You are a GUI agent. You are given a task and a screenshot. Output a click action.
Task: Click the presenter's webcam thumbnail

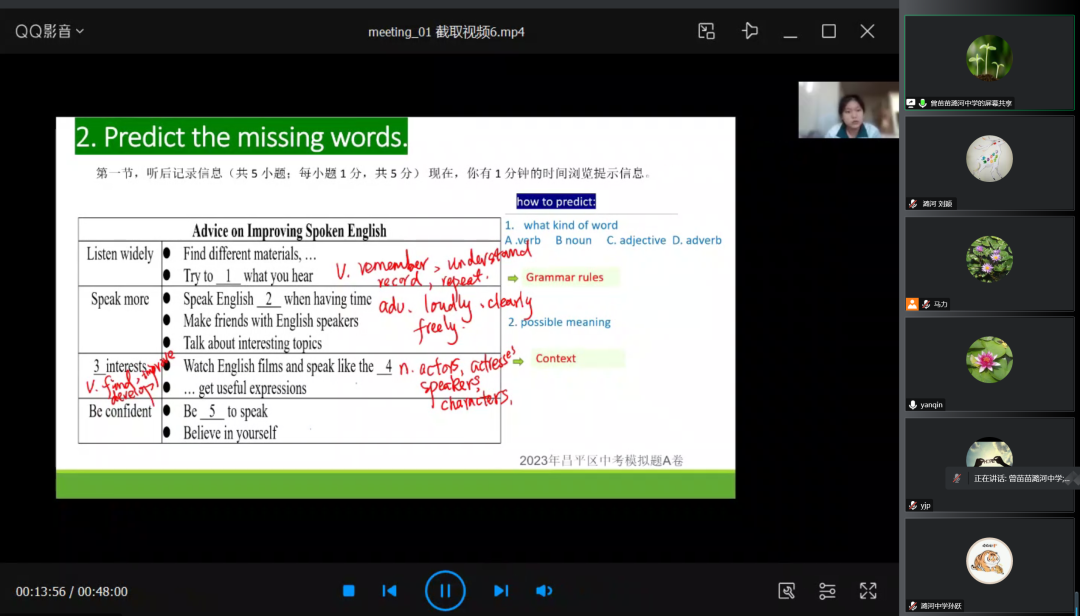click(848, 110)
